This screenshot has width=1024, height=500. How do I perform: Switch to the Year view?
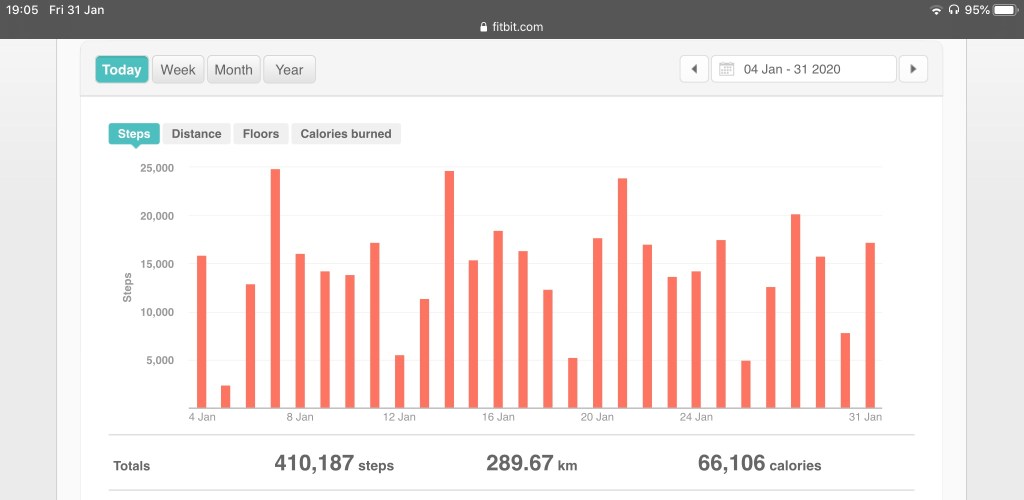pyautogui.click(x=289, y=70)
